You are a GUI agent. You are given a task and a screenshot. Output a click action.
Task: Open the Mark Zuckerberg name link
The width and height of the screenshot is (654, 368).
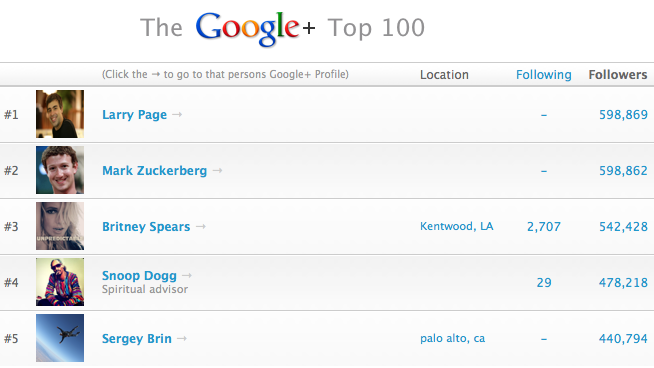pos(154,171)
